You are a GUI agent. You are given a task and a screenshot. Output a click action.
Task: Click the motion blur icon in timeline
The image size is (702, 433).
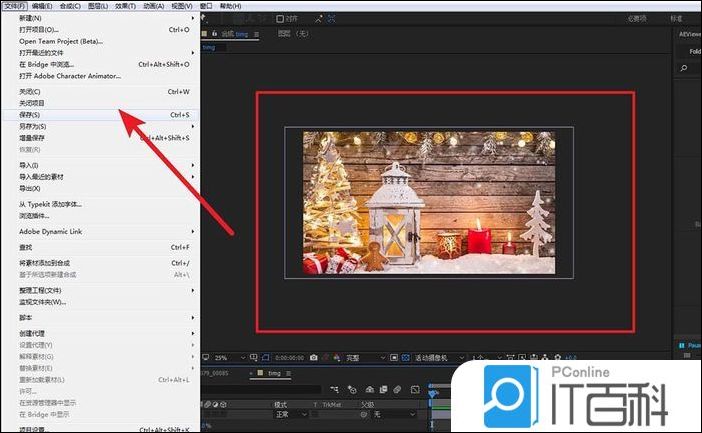point(398,389)
